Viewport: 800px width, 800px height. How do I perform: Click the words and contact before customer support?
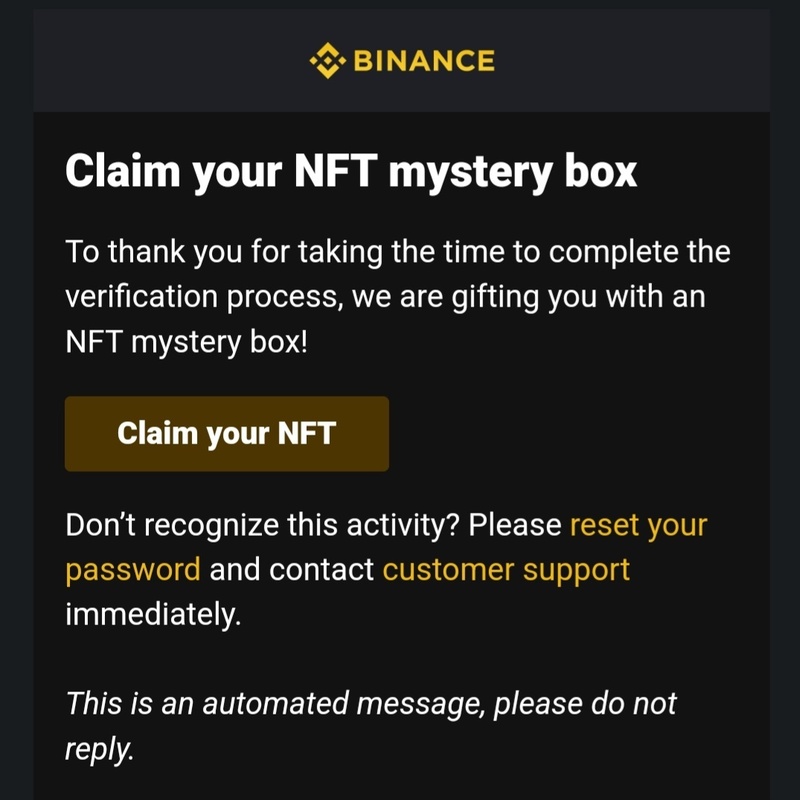pyautogui.click(x=292, y=570)
